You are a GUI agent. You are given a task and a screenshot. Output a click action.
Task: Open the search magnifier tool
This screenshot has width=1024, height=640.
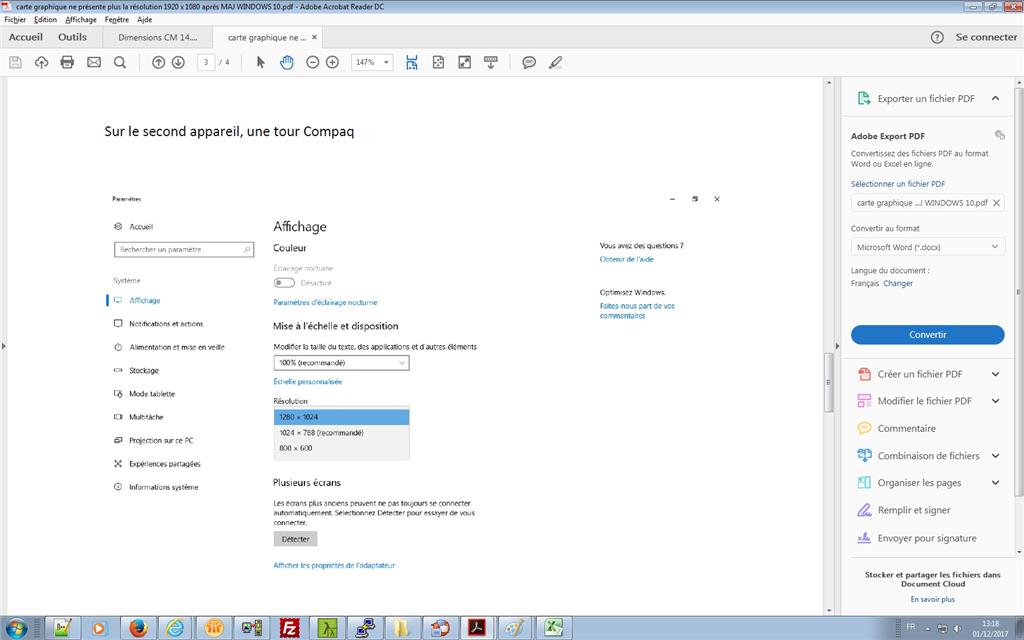120,63
